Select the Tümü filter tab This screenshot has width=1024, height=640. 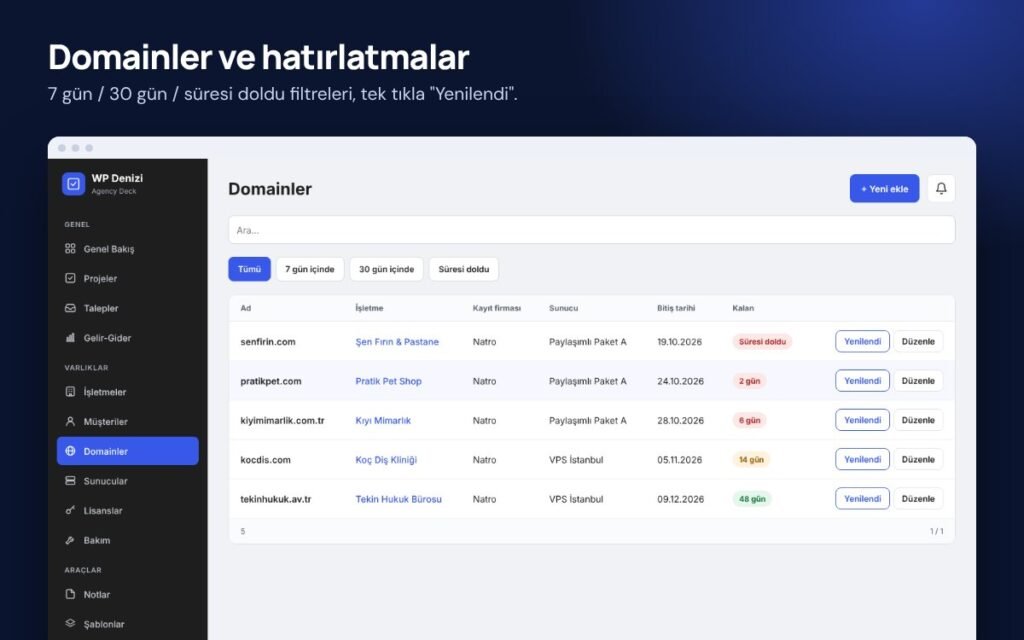(249, 269)
